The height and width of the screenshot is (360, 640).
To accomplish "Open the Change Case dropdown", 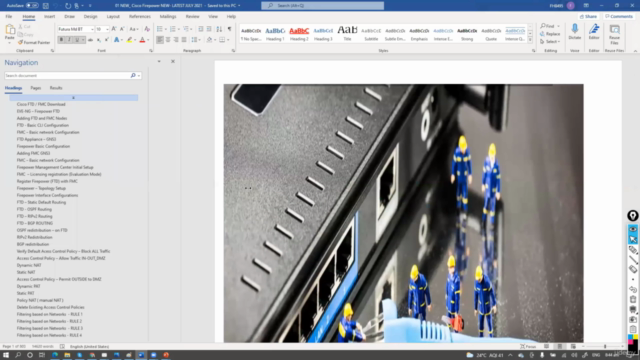I will tap(133, 29).
